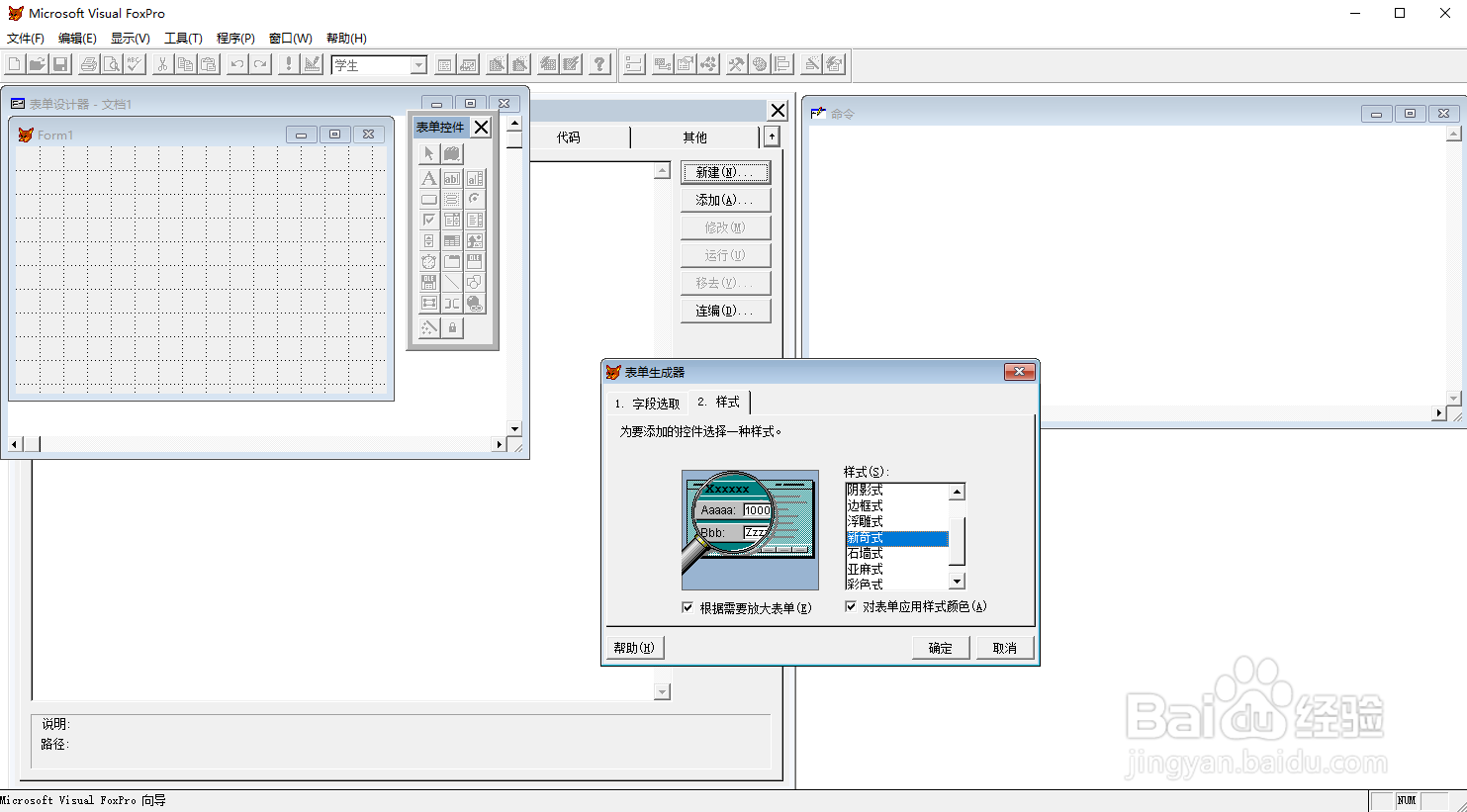This screenshot has width=1467, height=812.
Task: Click the Help question mark icon
Action: (x=599, y=64)
